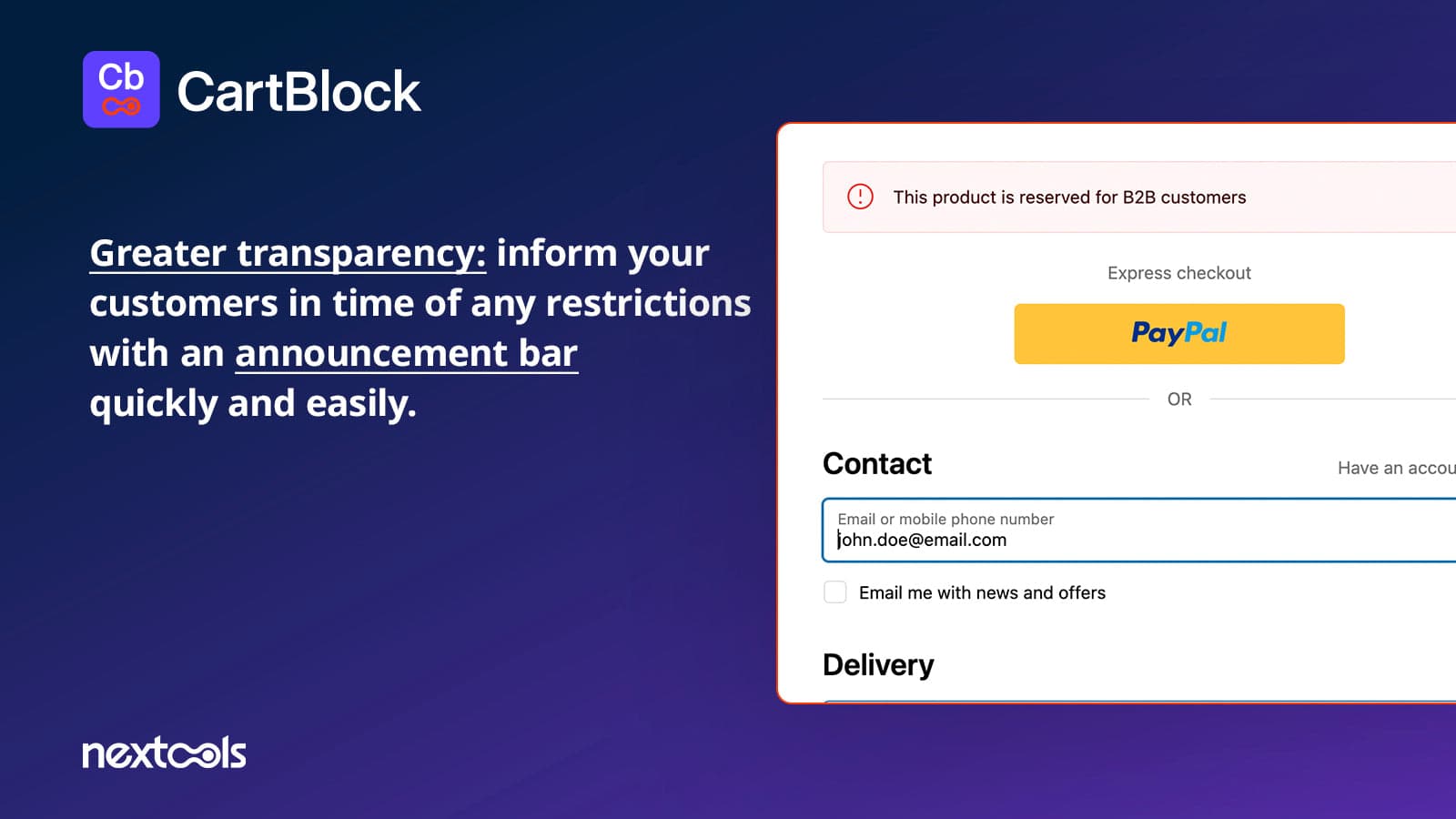Click the Delivery section heading
This screenshot has width=1456, height=819.
click(878, 665)
